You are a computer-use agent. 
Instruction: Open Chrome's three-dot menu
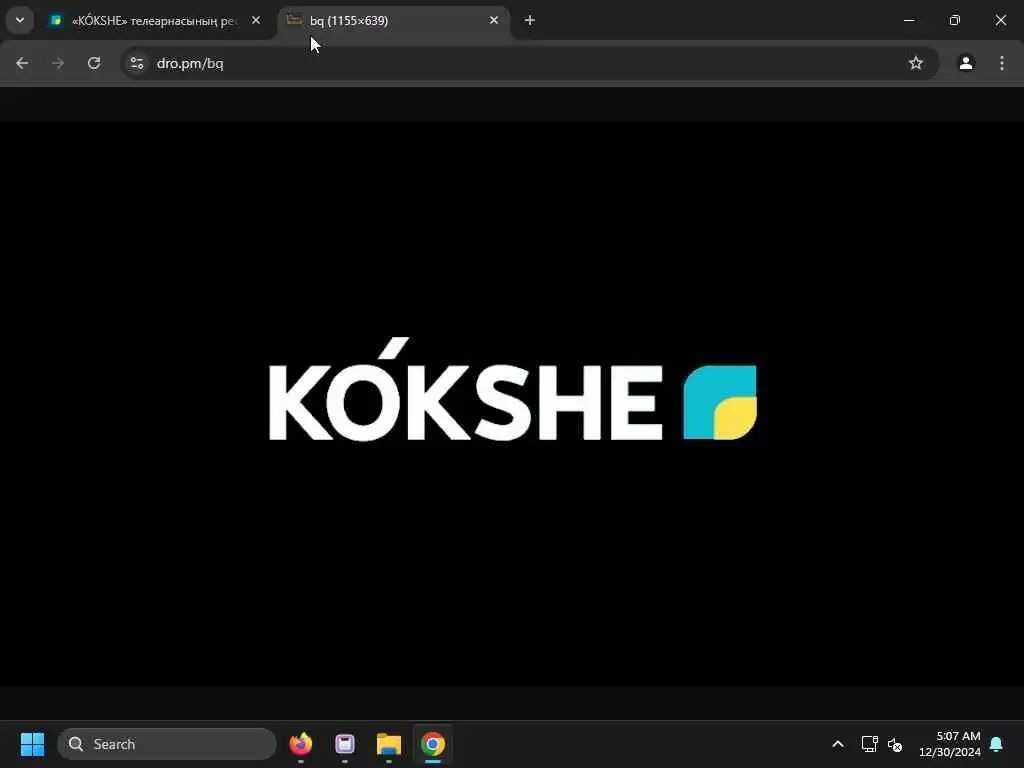1002,63
